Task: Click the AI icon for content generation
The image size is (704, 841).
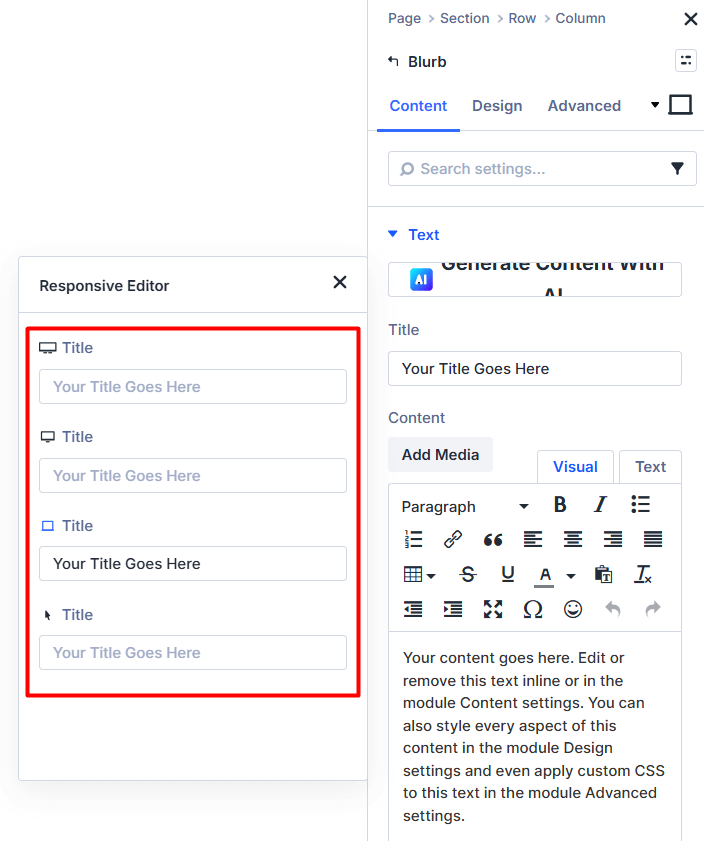Action: pyautogui.click(x=421, y=279)
